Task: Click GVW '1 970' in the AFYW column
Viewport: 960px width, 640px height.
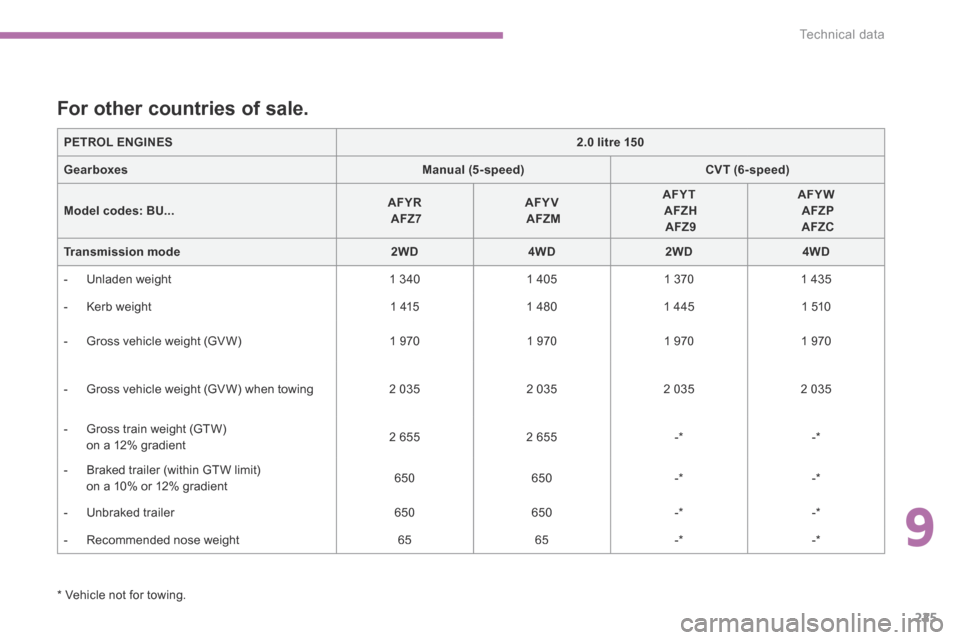Action: [816, 341]
